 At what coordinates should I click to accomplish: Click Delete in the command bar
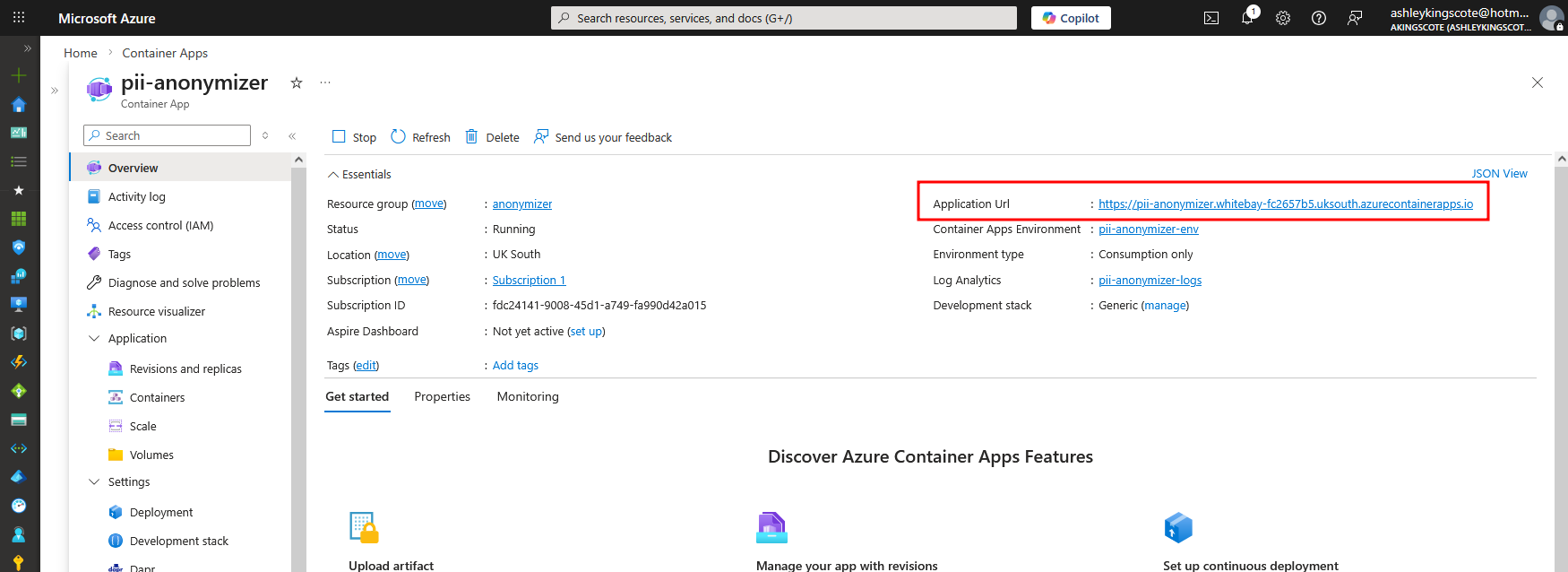click(x=493, y=137)
